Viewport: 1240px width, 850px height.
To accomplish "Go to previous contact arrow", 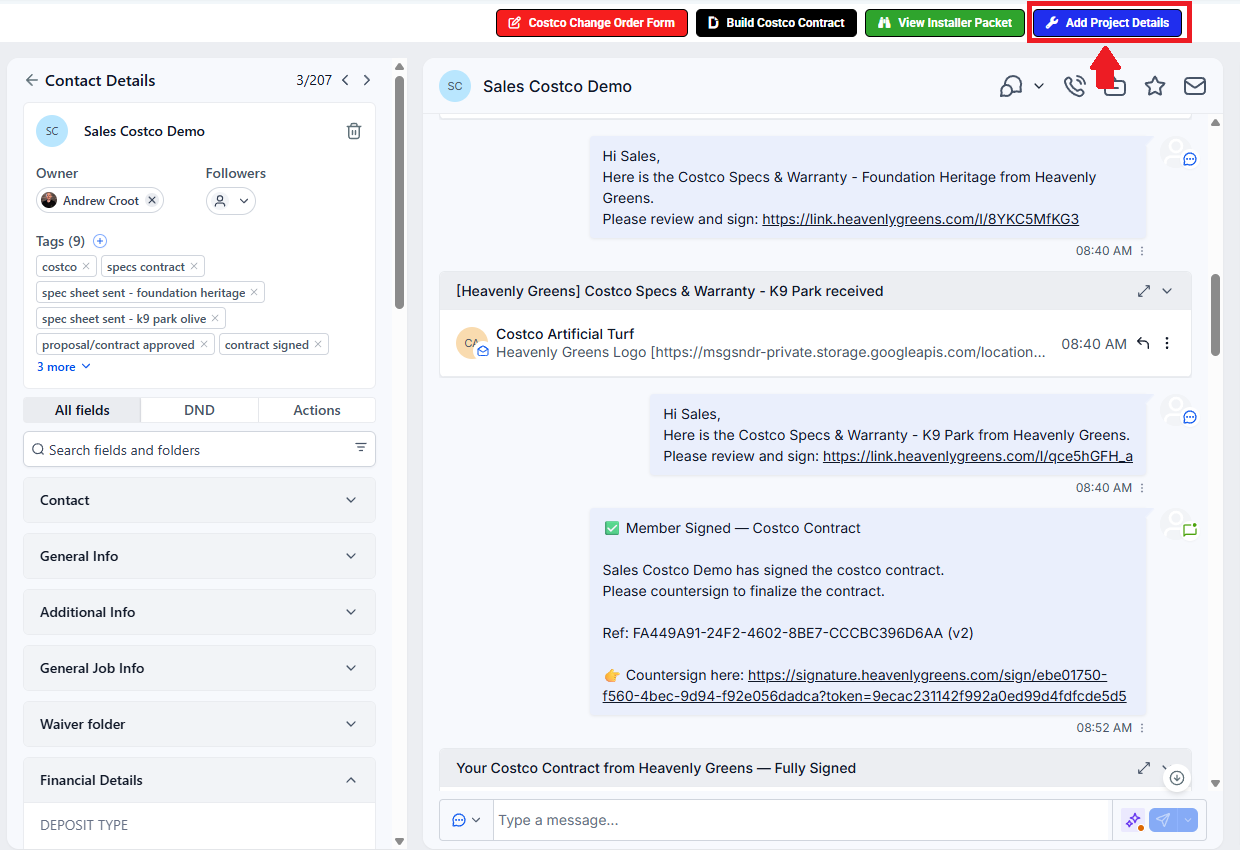I will 345,80.
